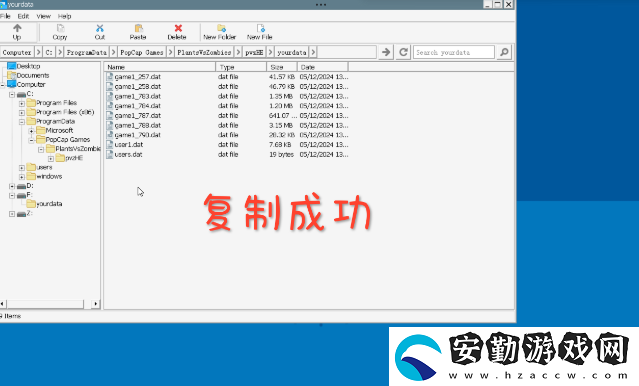Click the PopCap Games breadcrumb segment

(142, 53)
